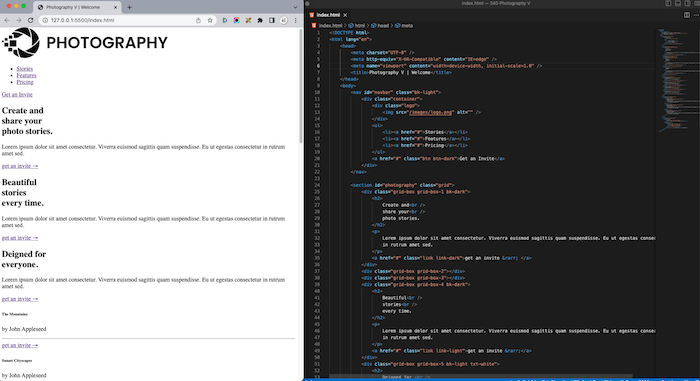Viewport: 700px width, 381px height.
Task: Click the btn btn-dark anchor code line
Action: [x=438, y=159]
